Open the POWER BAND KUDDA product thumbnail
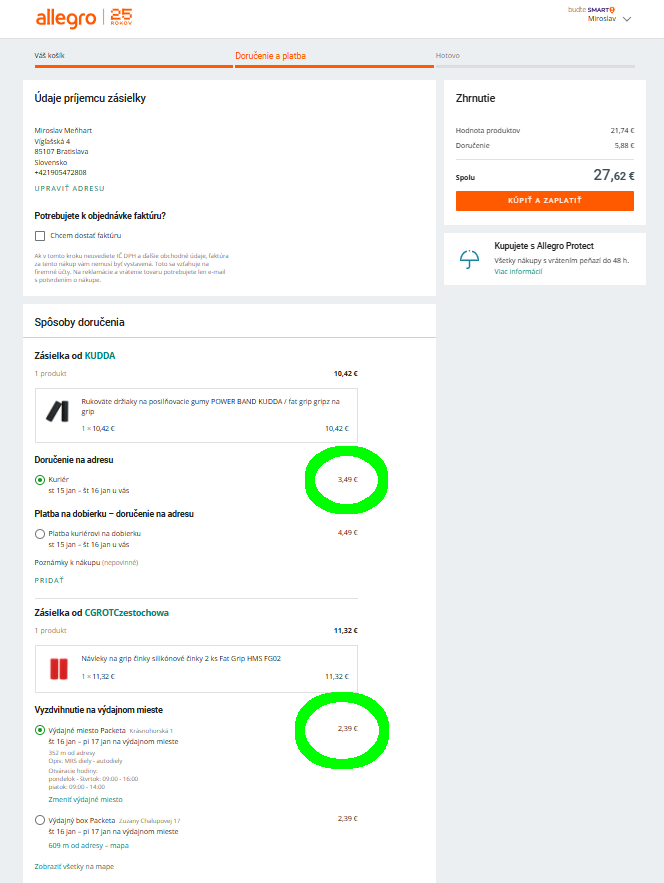Screen dimensions: 664x883 pos(55,409)
